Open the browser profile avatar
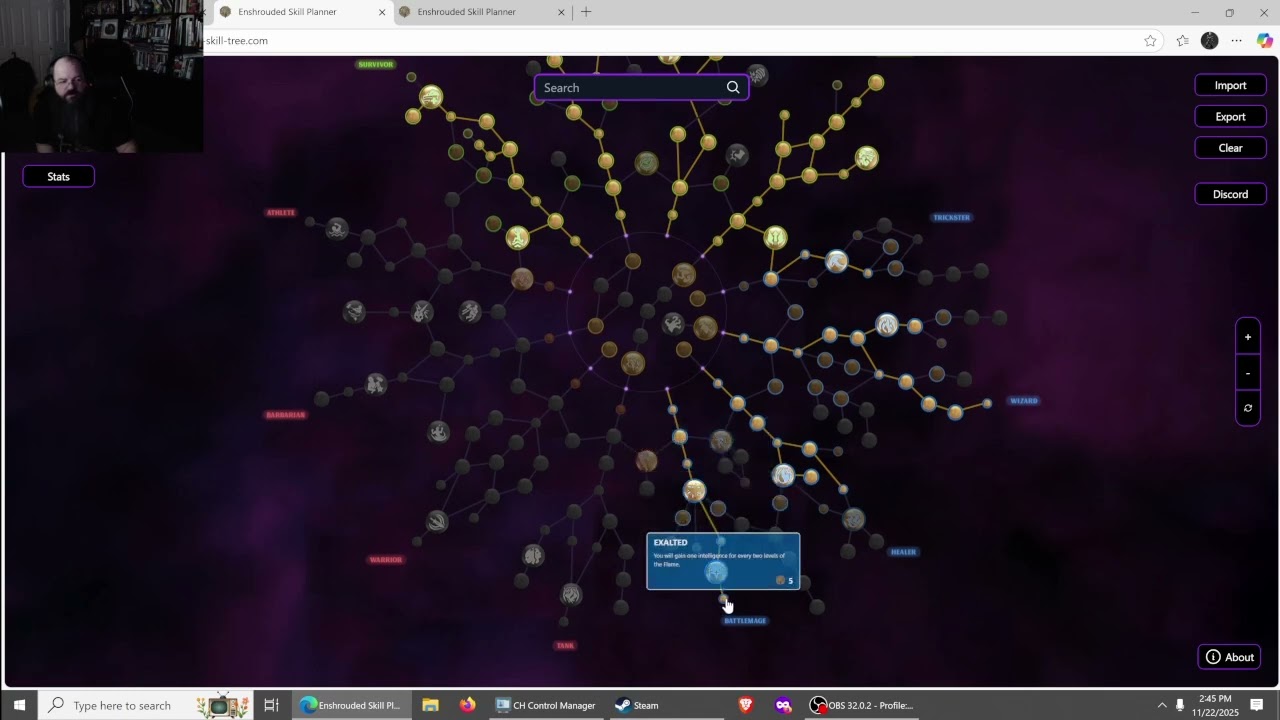The image size is (1280, 720). pyautogui.click(x=1210, y=41)
